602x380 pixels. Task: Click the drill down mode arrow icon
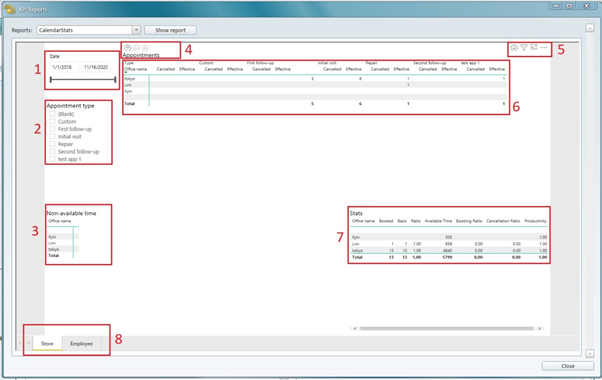pos(514,48)
